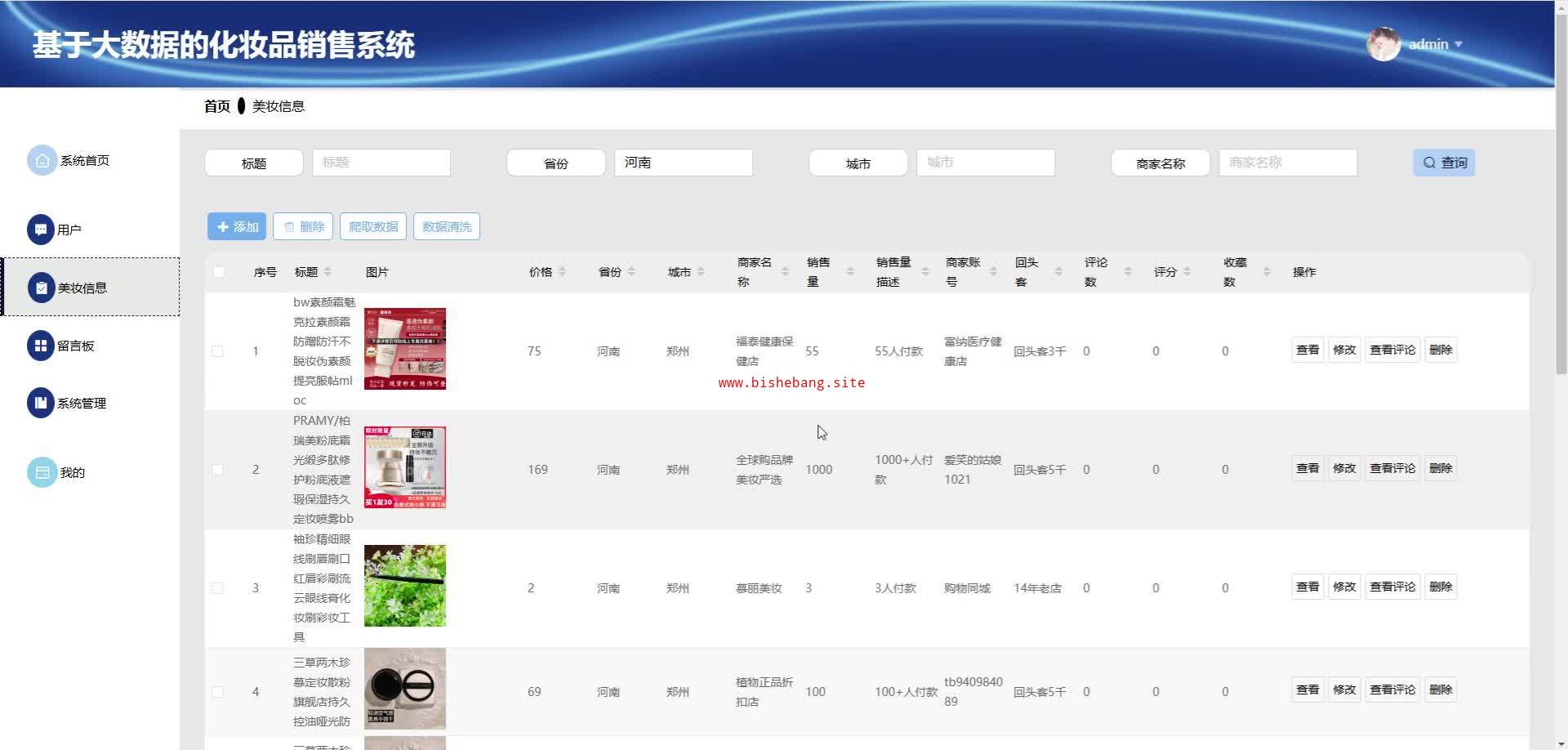
Task: Select 美妆信息 in the sidebar
Action: [x=90, y=287]
